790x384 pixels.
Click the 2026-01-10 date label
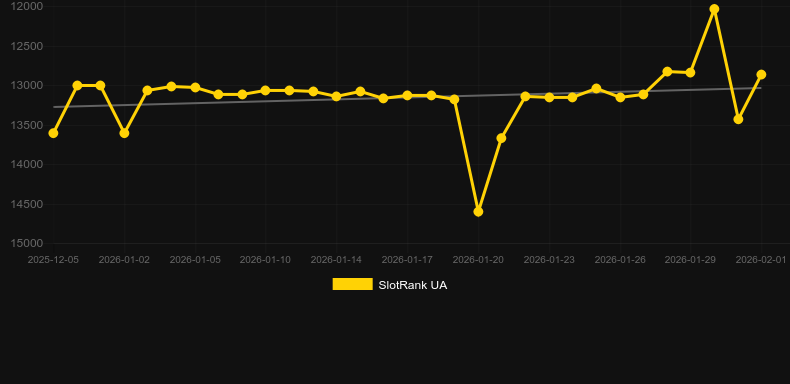[265, 260]
